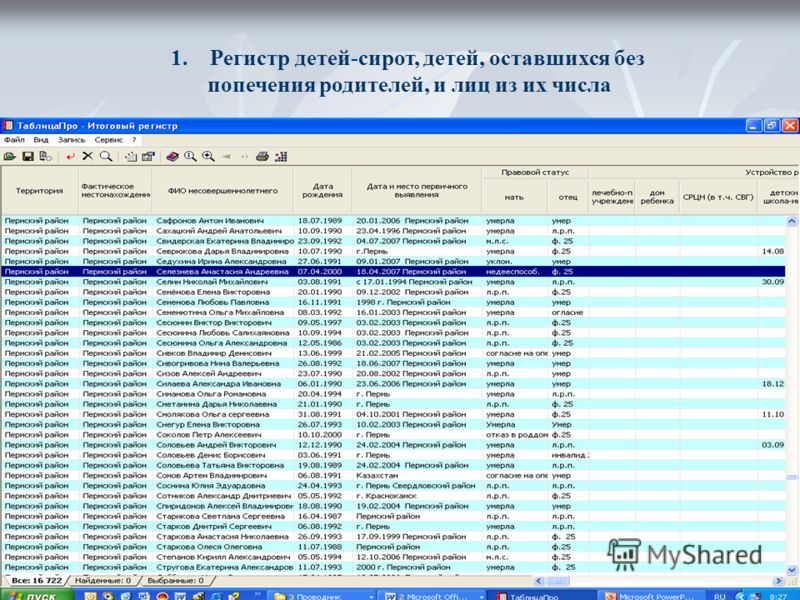
Task: Click the grayed left arrow toolbar icon
Action: (x=226, y=157)
